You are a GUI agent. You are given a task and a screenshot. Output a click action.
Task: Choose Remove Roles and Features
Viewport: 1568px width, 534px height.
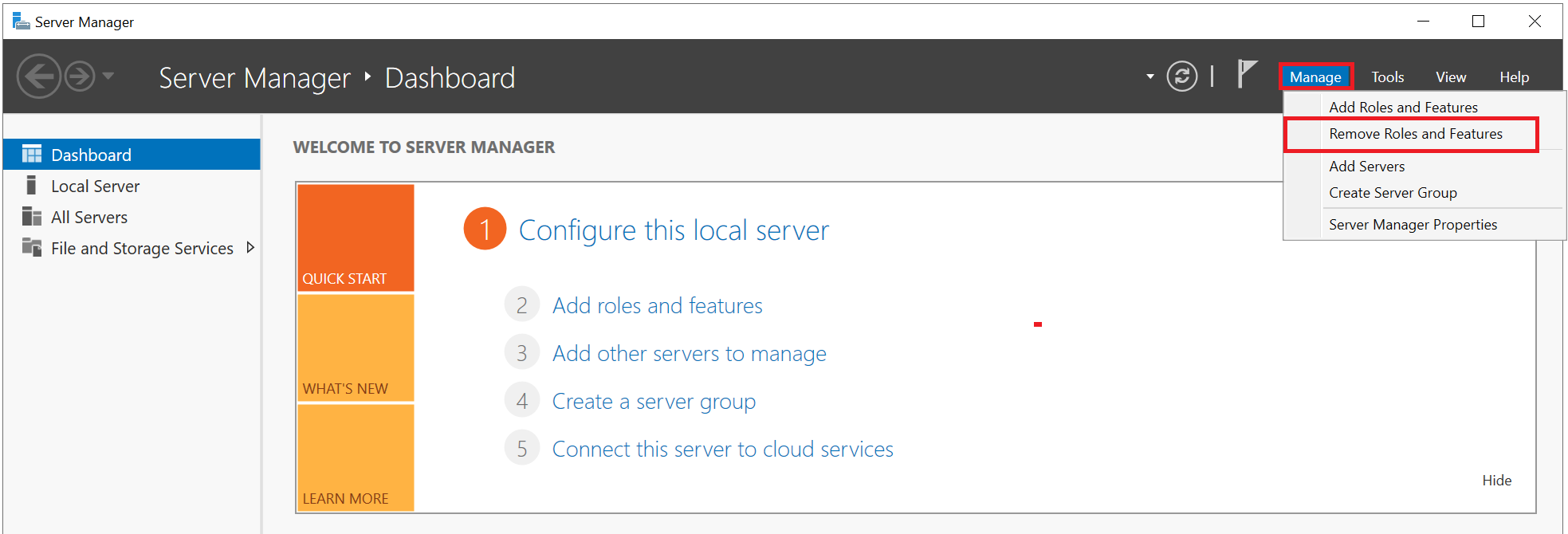click(1416, 134)
